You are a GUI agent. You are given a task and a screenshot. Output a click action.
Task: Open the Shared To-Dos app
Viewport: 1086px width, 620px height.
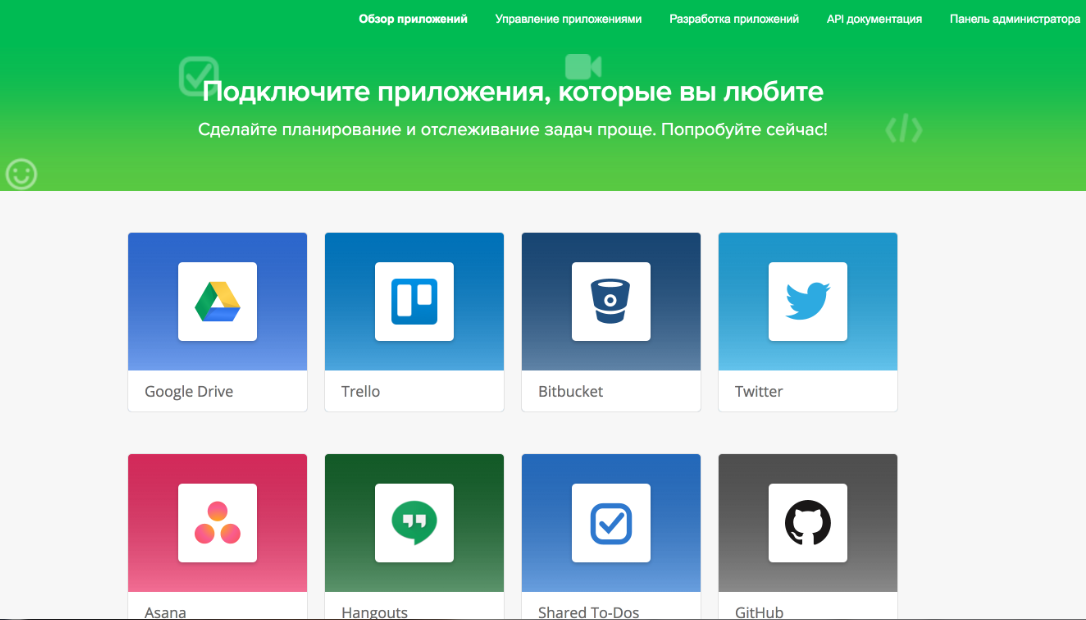[x=610, y=523]
